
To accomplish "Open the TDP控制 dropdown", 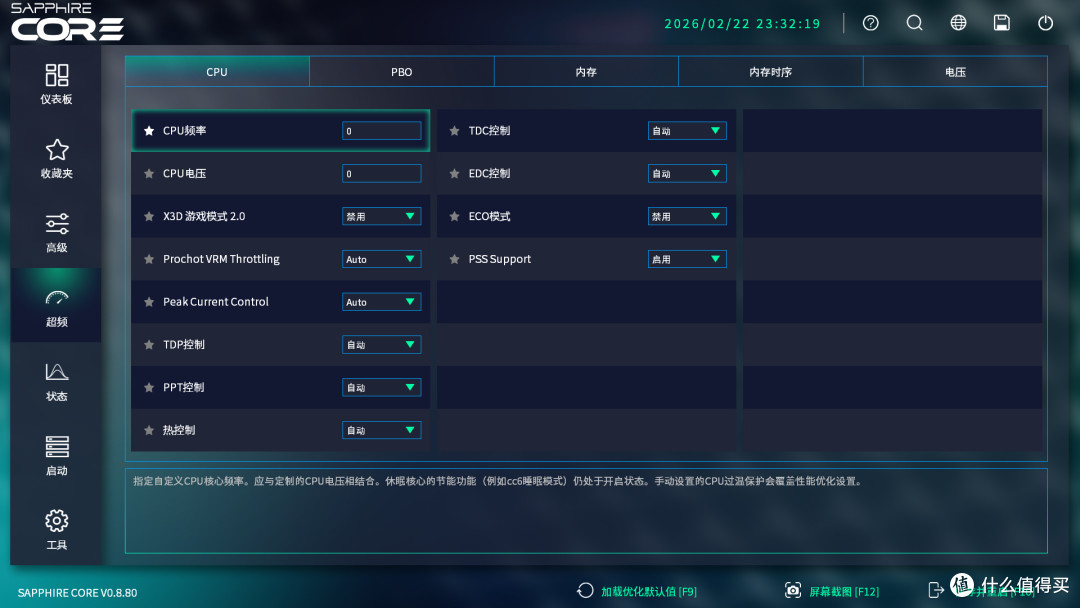I will point(382,344).
